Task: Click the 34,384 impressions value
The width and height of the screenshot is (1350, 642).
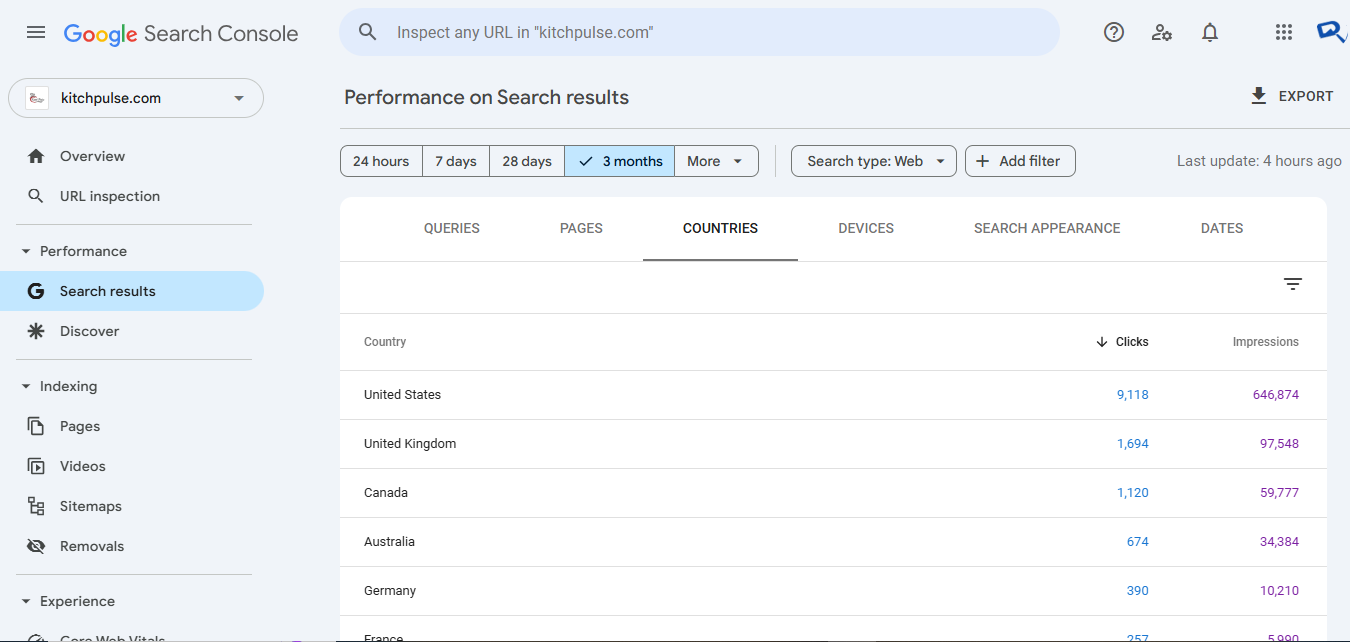Action: [1280, 542]
